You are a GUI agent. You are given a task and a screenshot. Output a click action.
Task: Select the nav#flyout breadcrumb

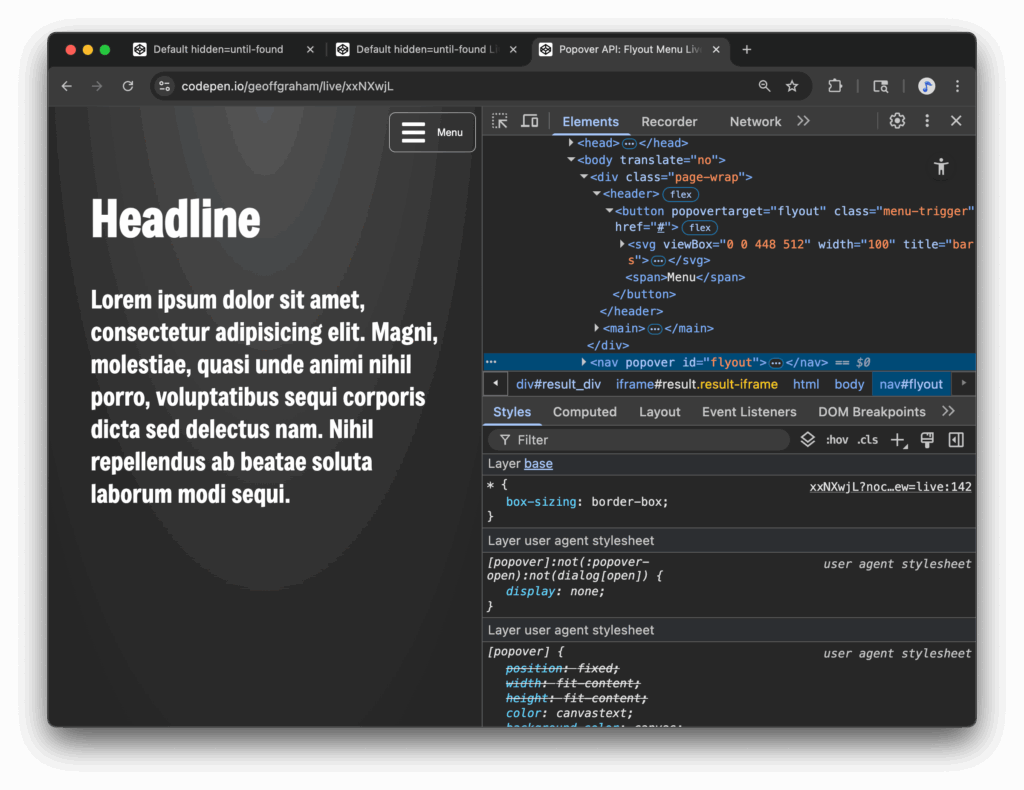pos(910,384)
